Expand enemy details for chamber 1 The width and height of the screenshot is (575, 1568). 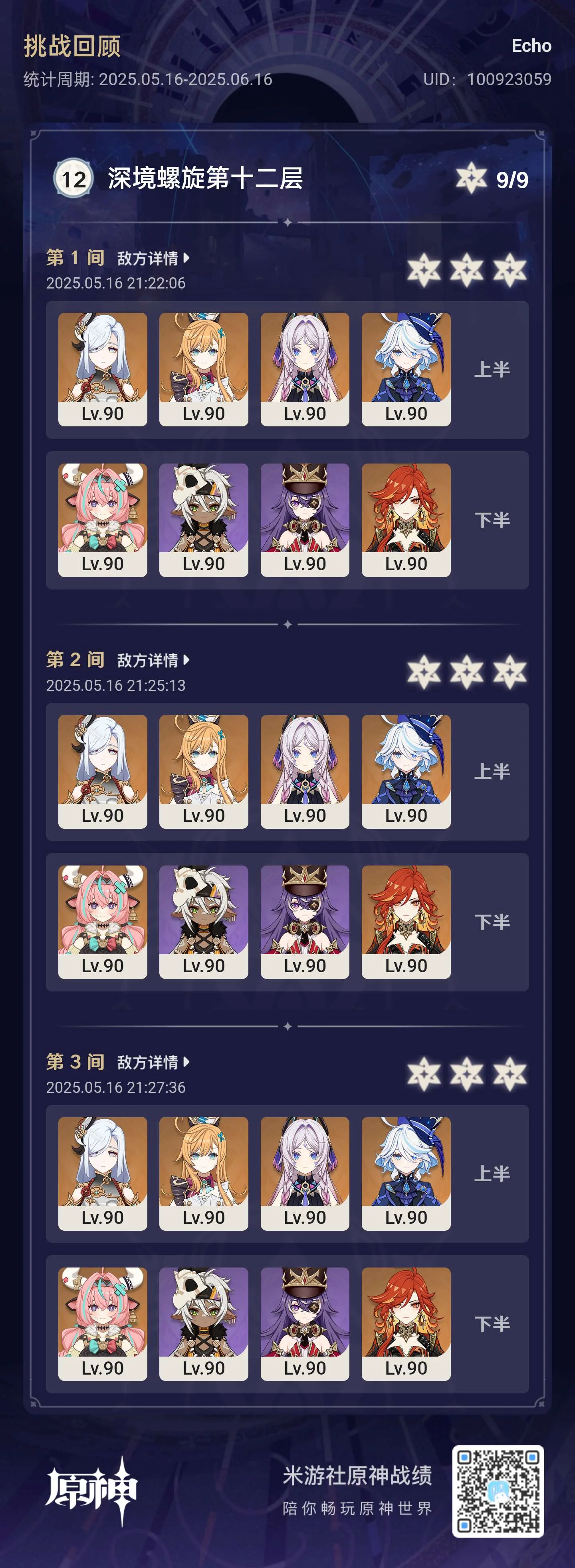click(x=153, y=258)
